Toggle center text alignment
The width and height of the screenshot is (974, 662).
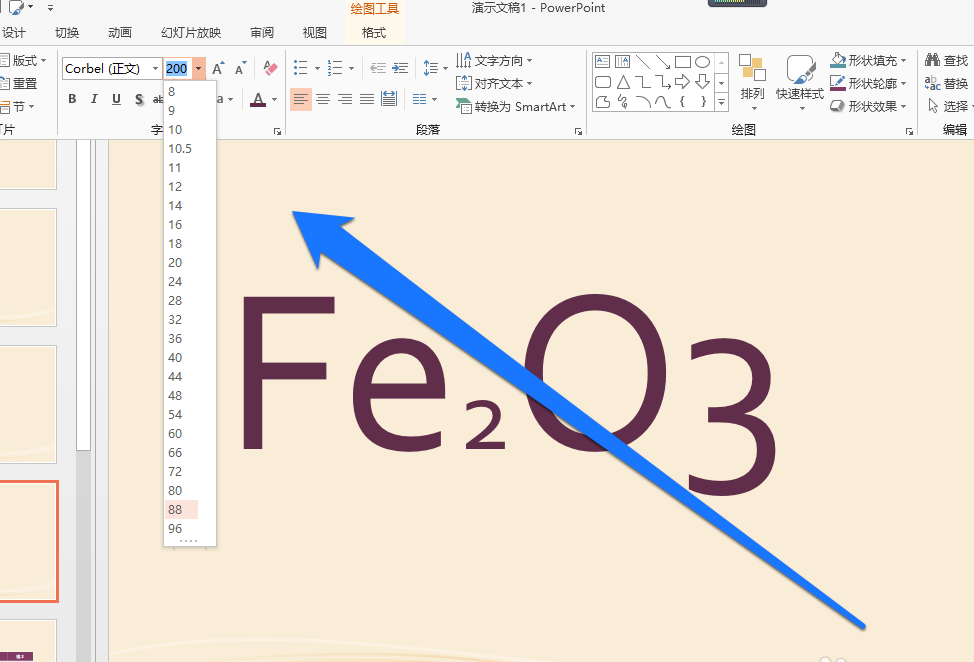pyautogui.click(x=323, y=99)
